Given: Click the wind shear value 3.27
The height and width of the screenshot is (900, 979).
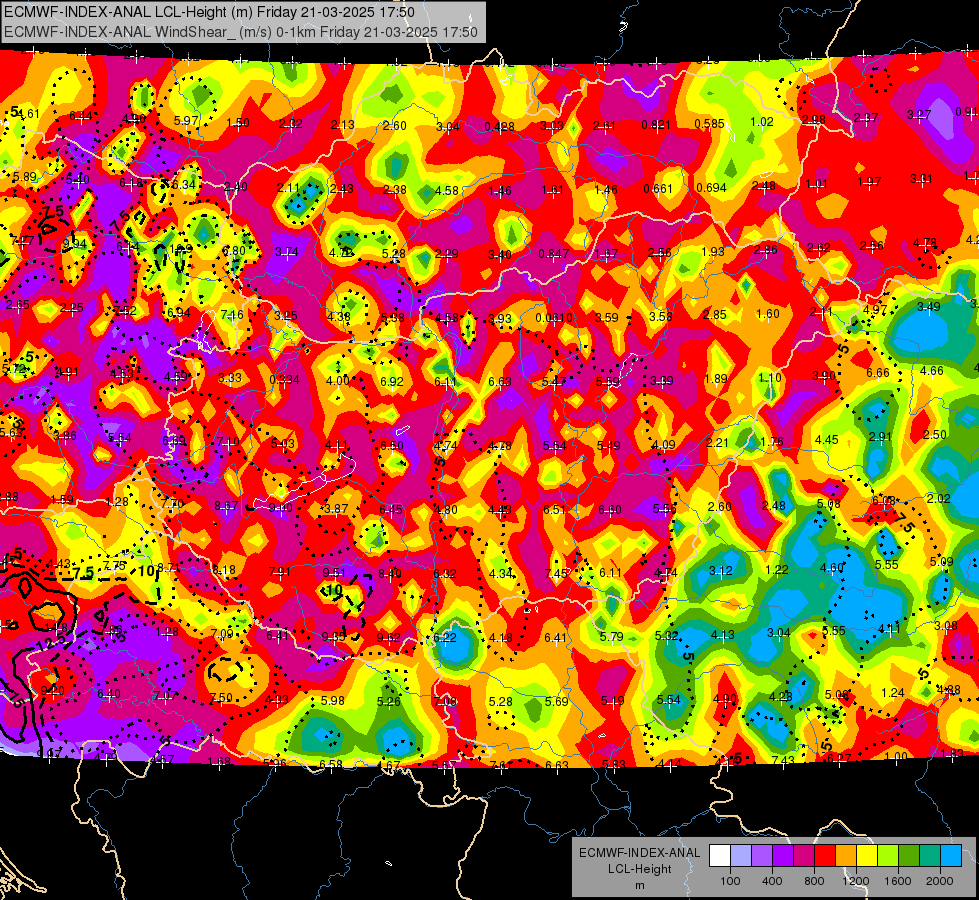Looking at the screenshot, I should click(919, 115).
